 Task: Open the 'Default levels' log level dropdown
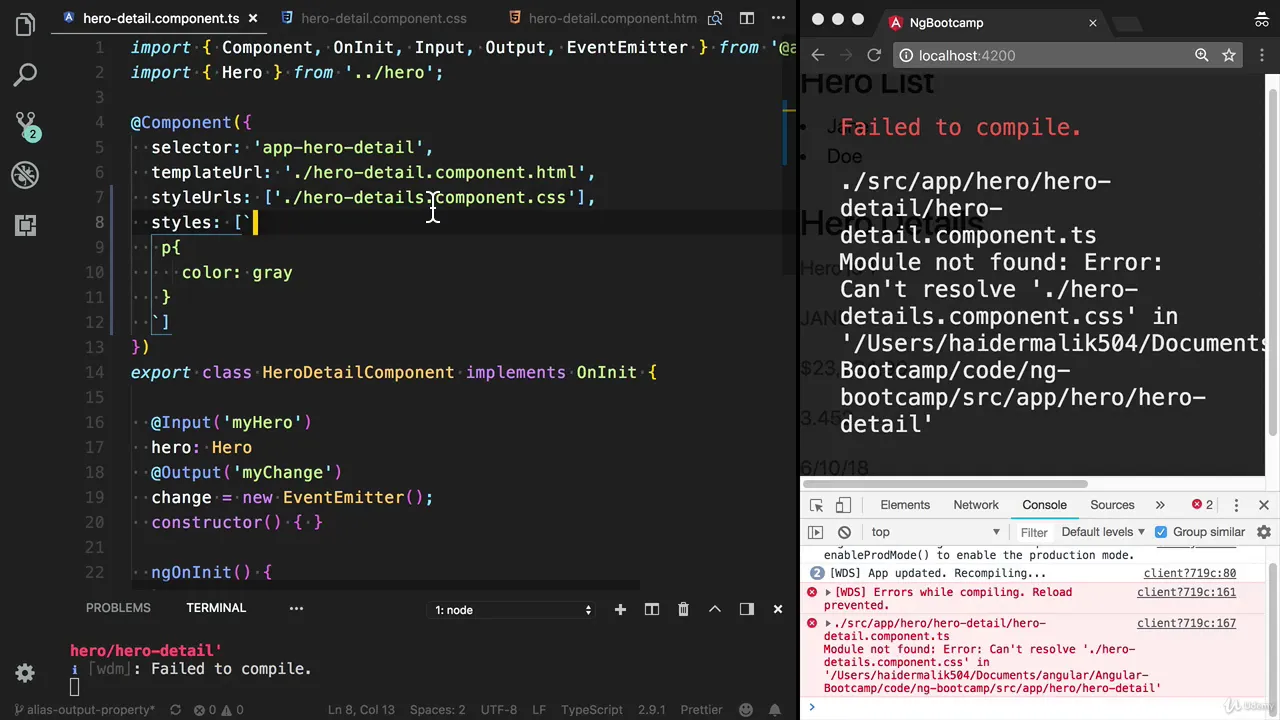pyautogui.click(x=1103, y=532)
